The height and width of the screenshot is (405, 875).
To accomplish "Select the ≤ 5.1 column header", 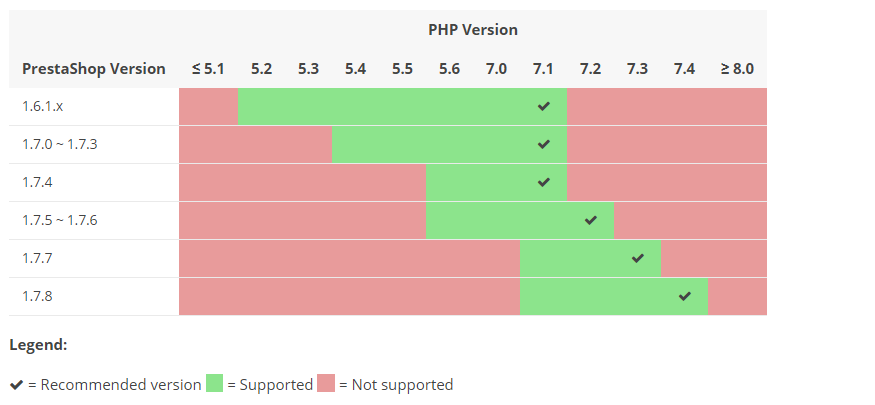I will tap(208, 69).
